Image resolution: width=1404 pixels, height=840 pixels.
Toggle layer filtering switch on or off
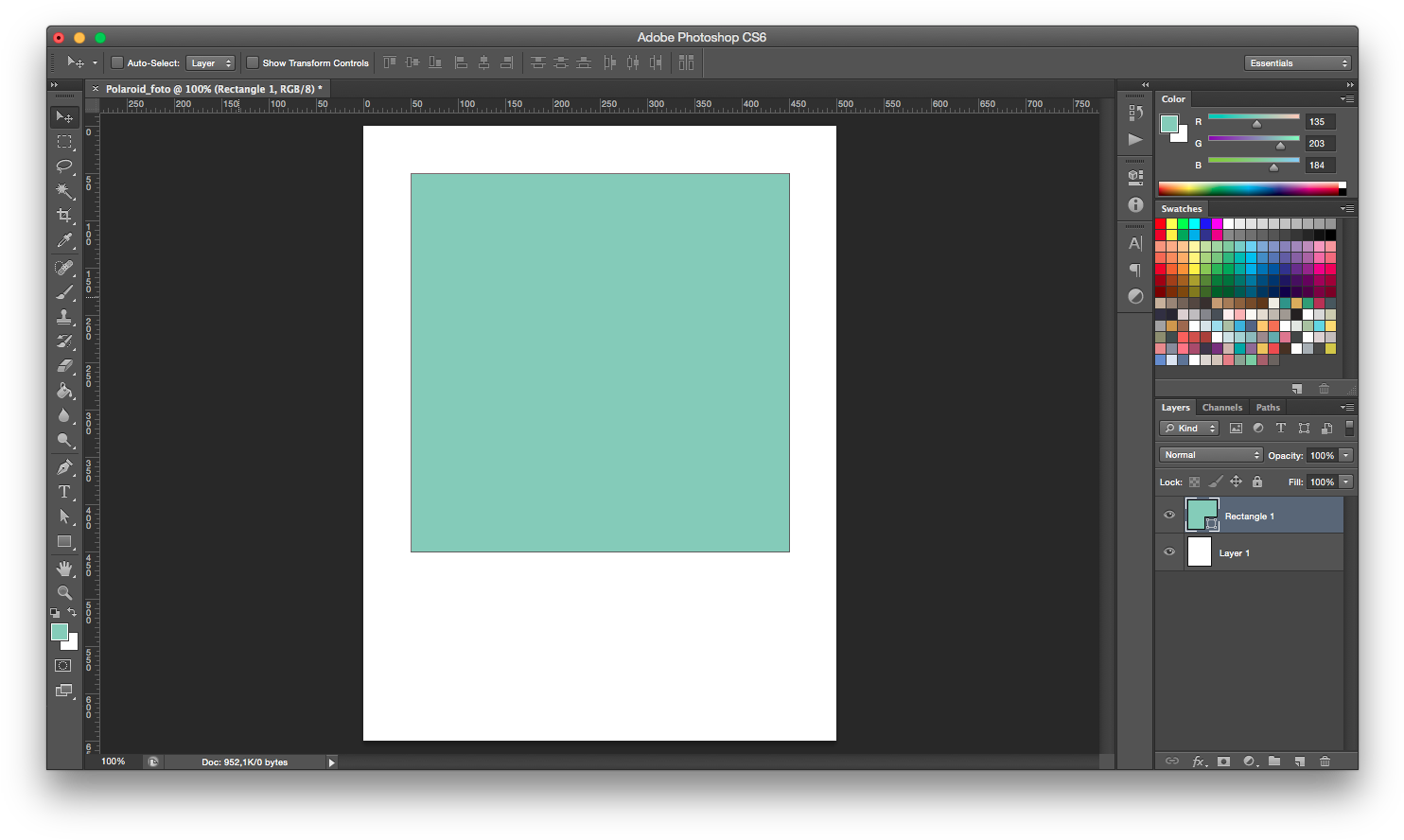(1349, 428)
